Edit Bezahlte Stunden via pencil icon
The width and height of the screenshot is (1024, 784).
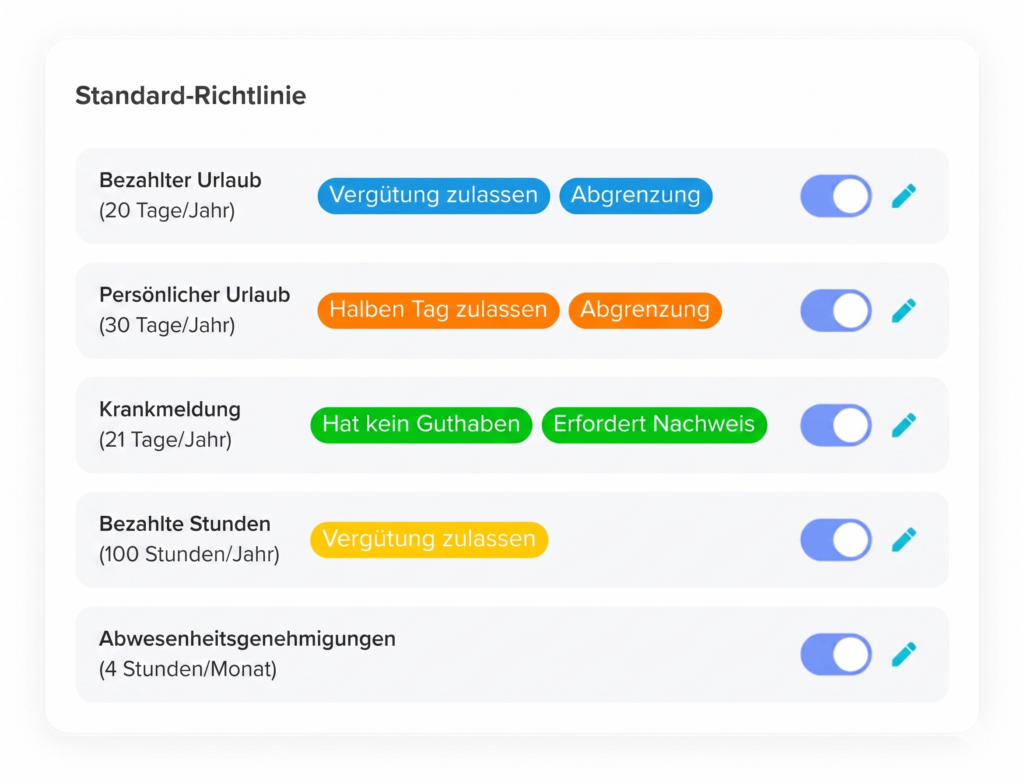pyautogui.click(x=904, y=540)
